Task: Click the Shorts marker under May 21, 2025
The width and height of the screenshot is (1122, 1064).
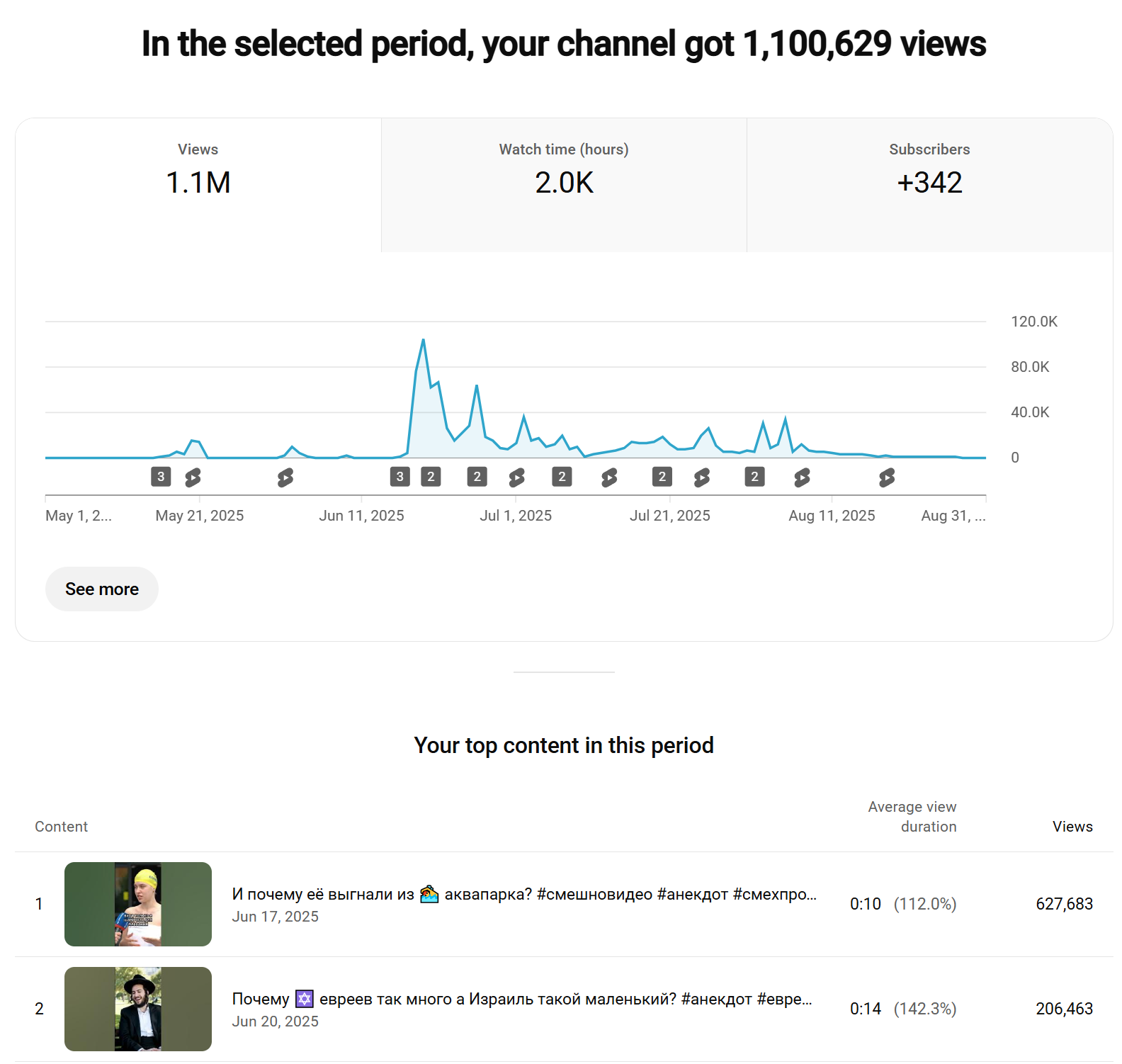Action: [193, 477]
